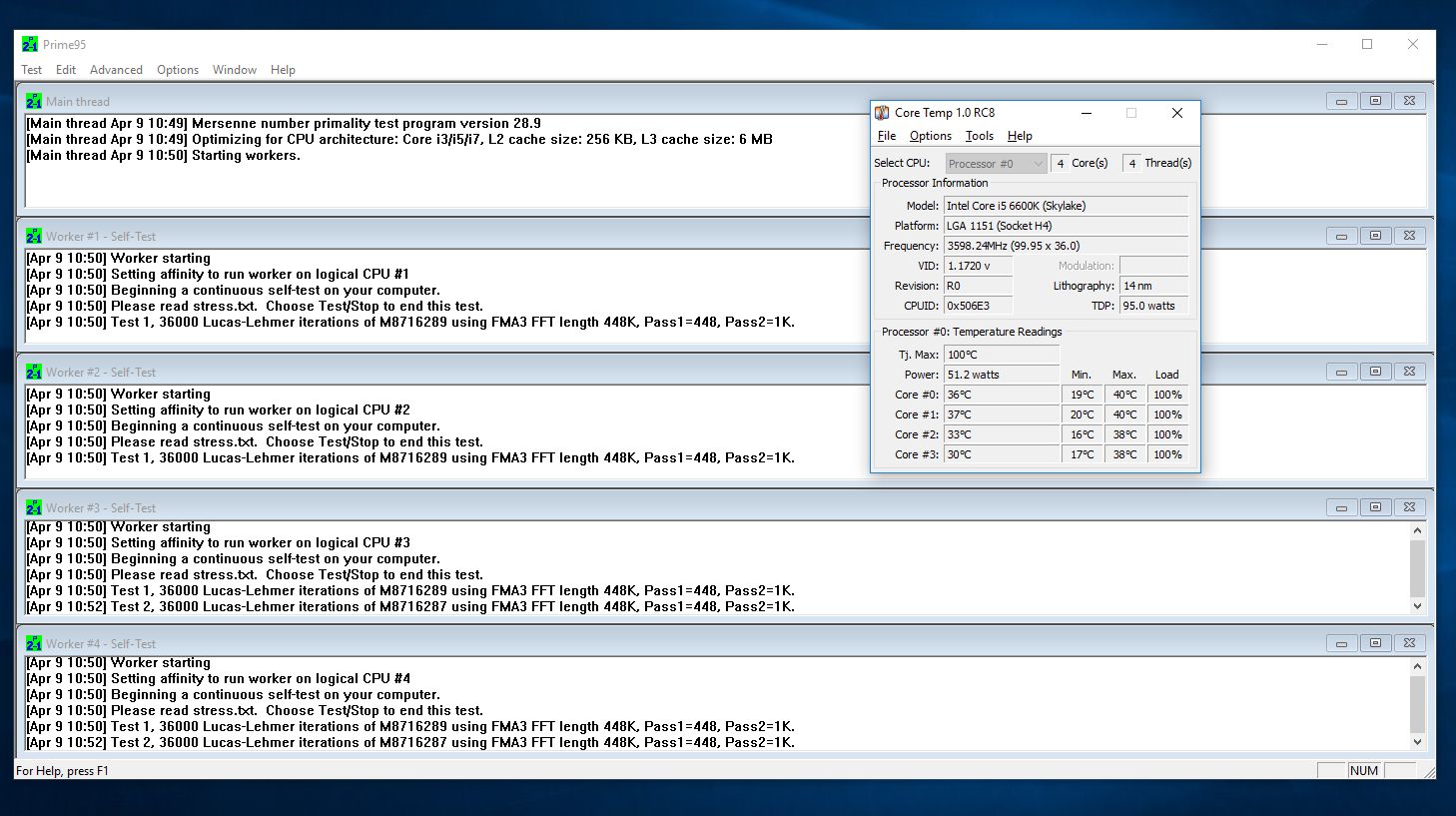
Task: Click the Worker #3 Self-Test window icon
Action: click(34, 507)
